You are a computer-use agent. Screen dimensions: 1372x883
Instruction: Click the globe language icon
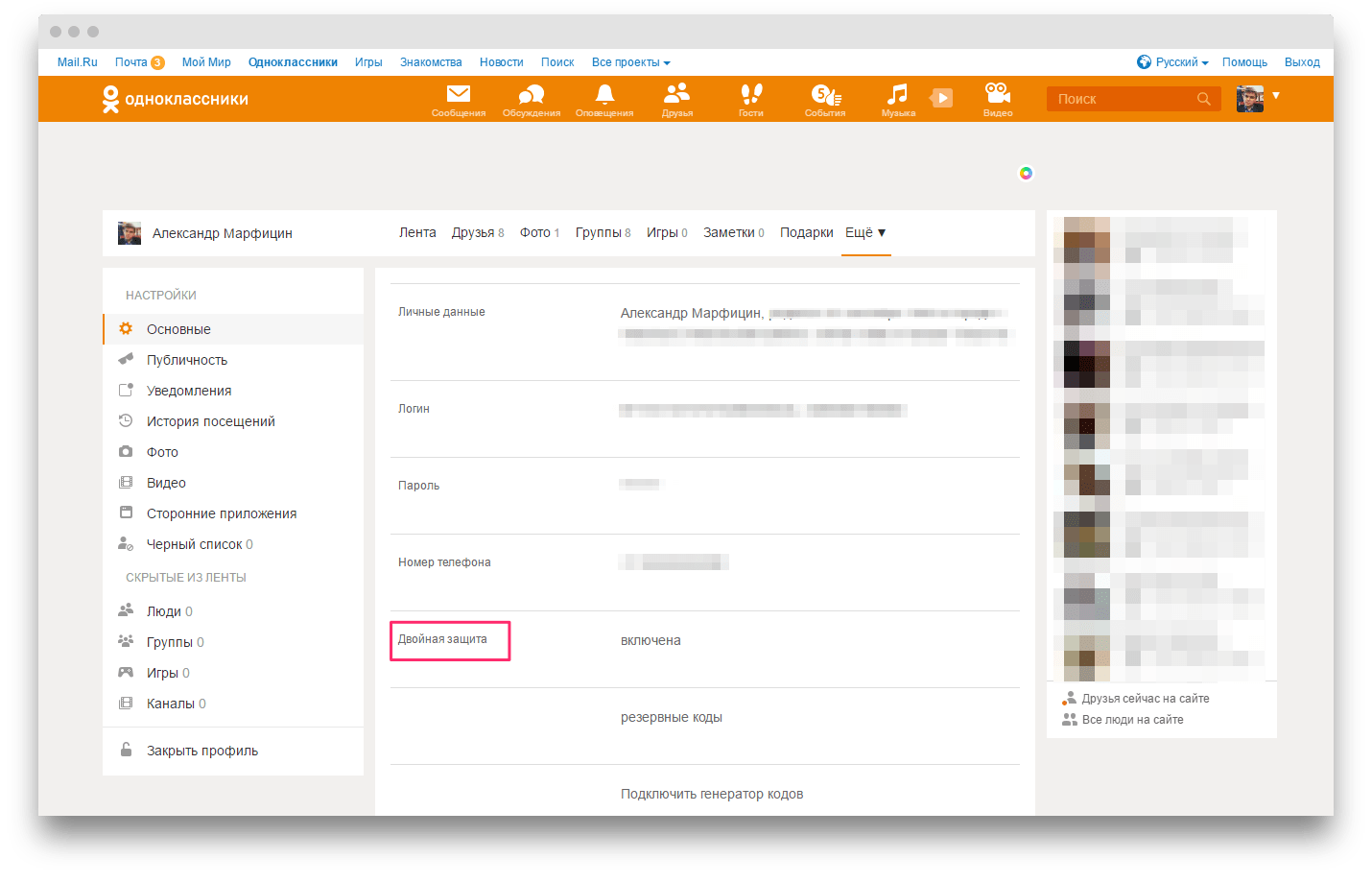[1144, 62]
